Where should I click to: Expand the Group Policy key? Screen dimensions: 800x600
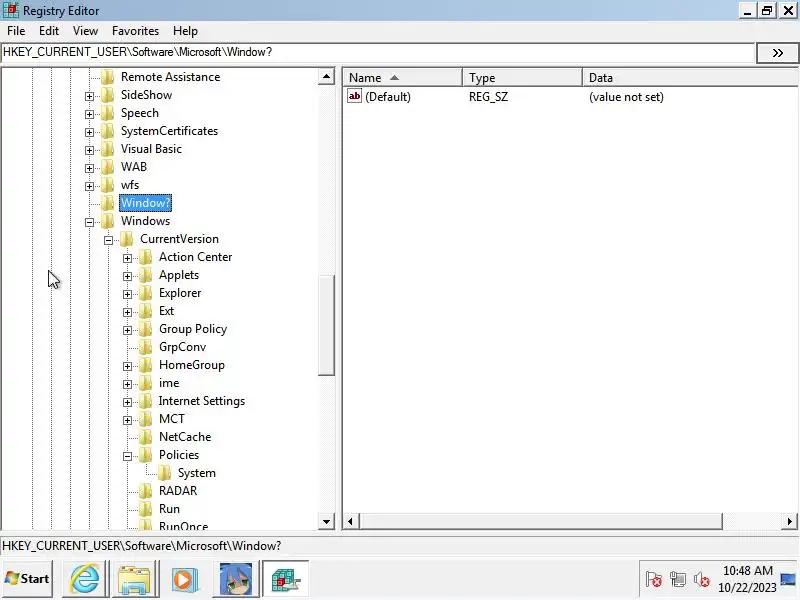point(128,330)
